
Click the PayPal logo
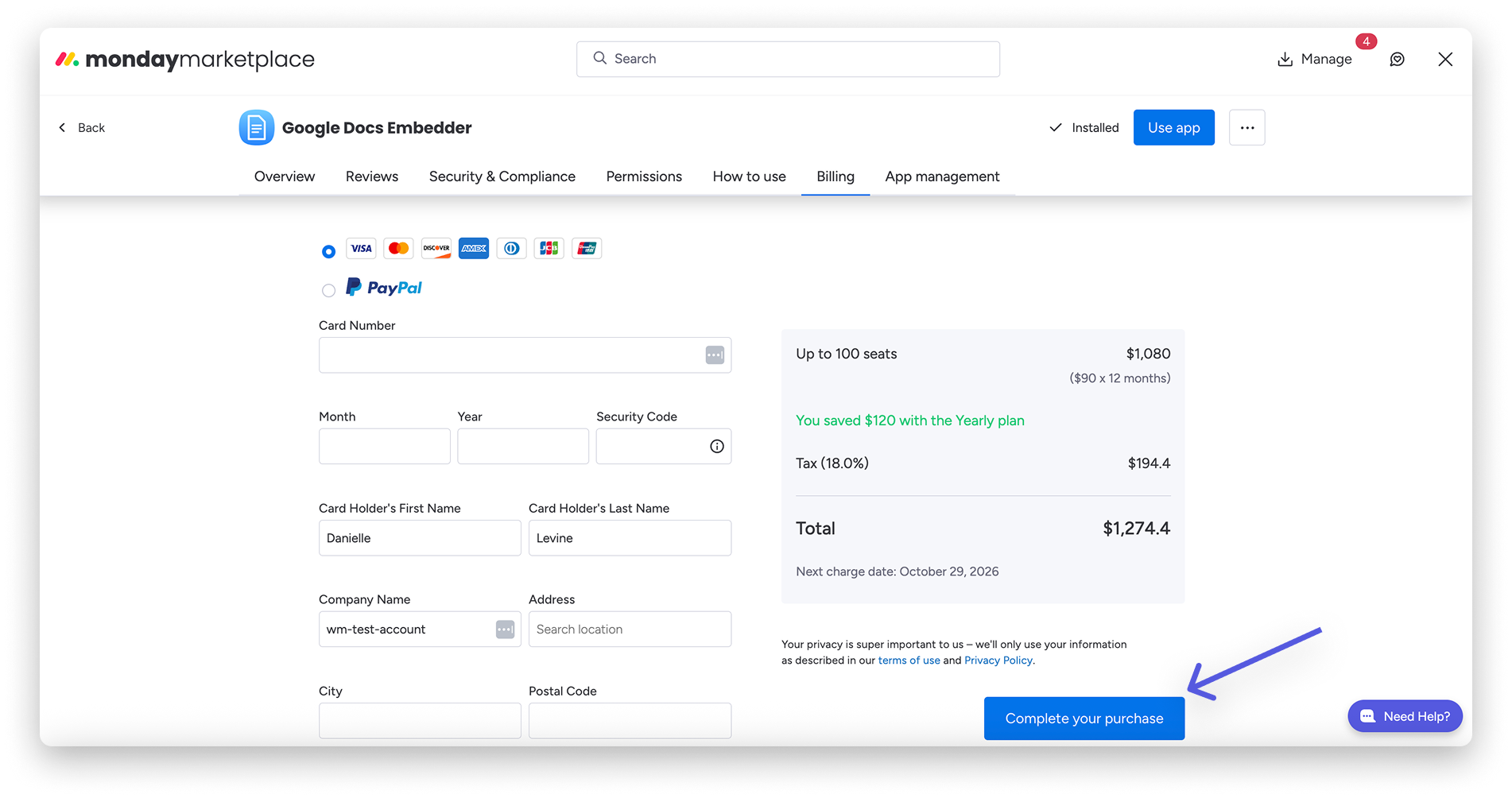[x=384, y=288]
